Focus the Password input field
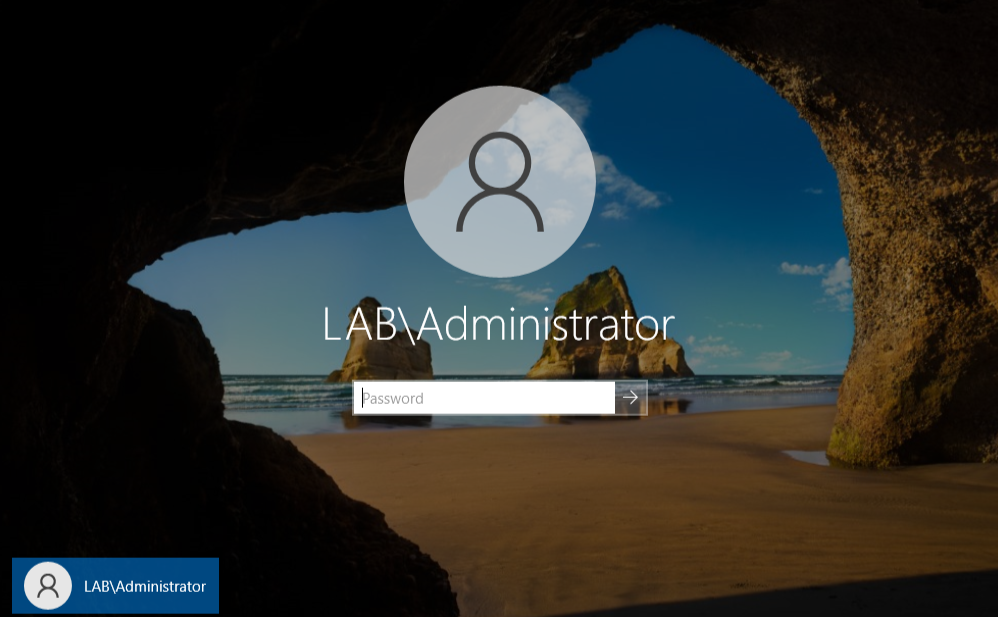The image size is (998, 617). tap(484, 398)
